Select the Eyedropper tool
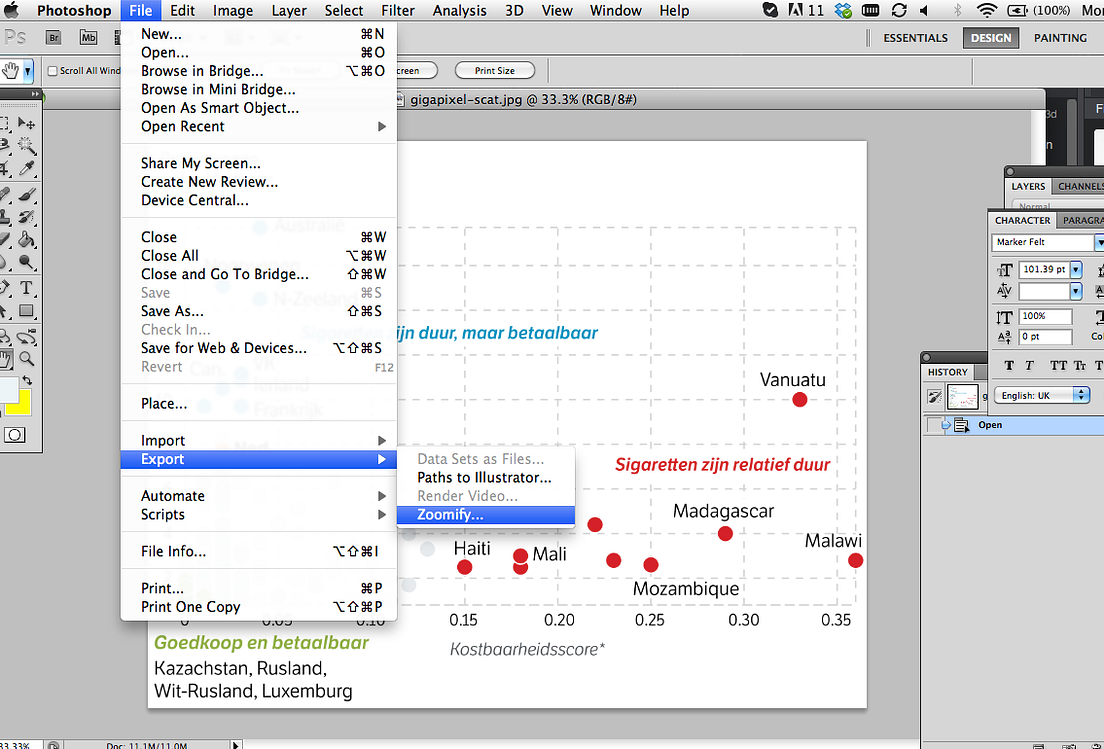 (27, 168)
